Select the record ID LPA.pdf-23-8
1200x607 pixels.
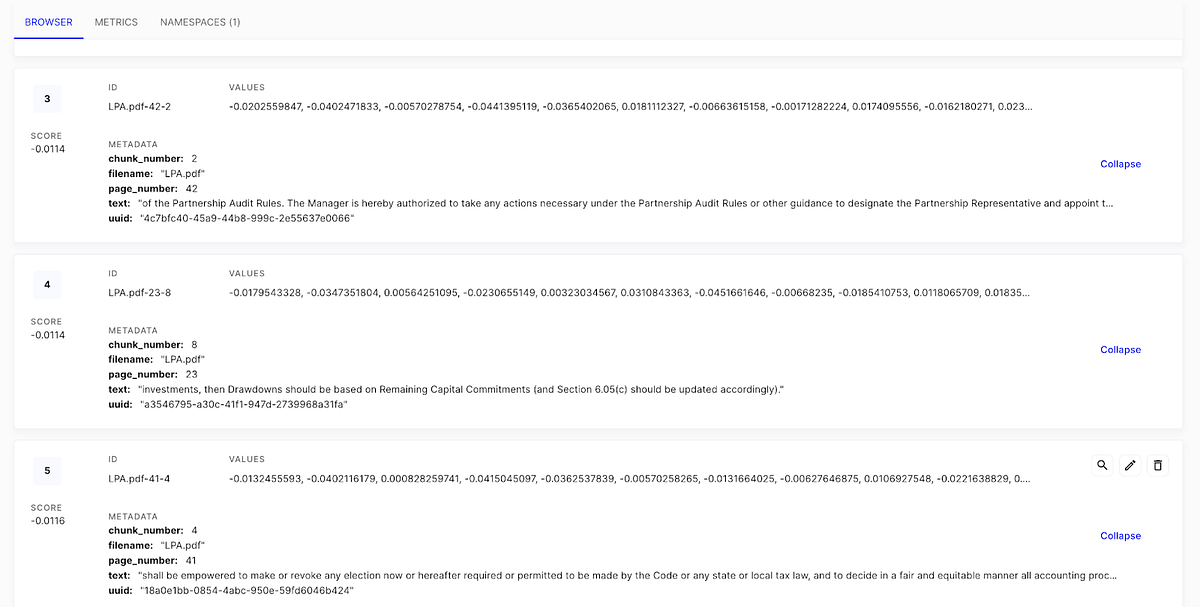pos(140,292)
